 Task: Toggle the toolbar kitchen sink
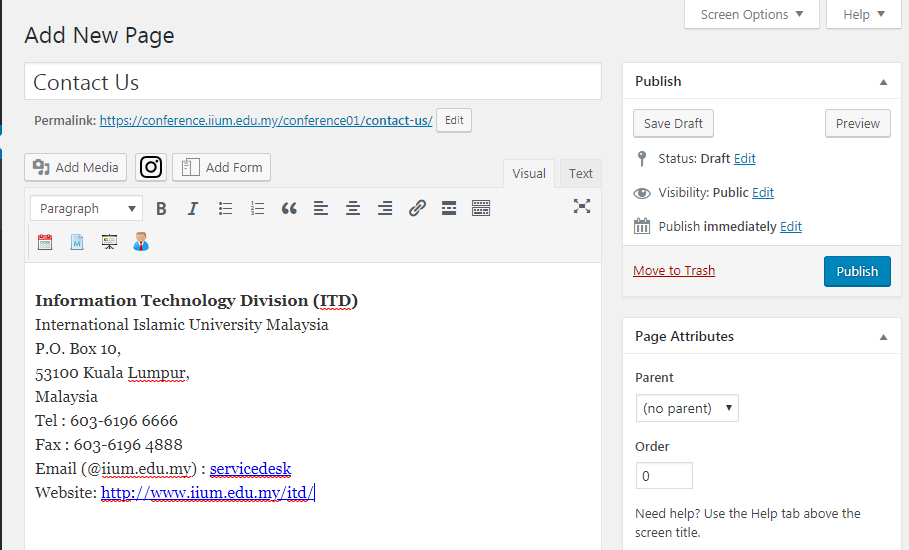[481, 209]
